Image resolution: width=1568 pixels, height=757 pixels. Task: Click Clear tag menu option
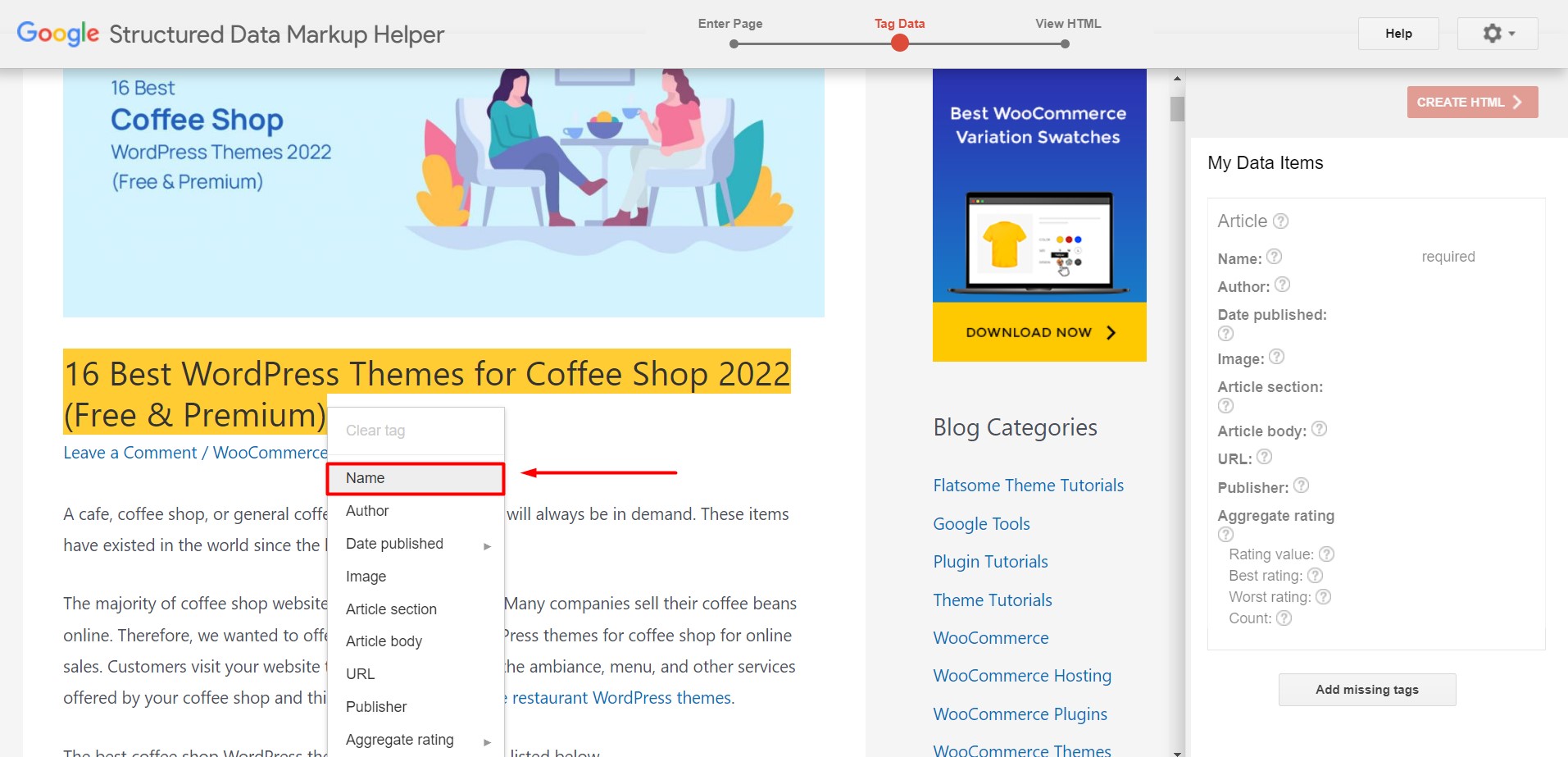point(416,431)
